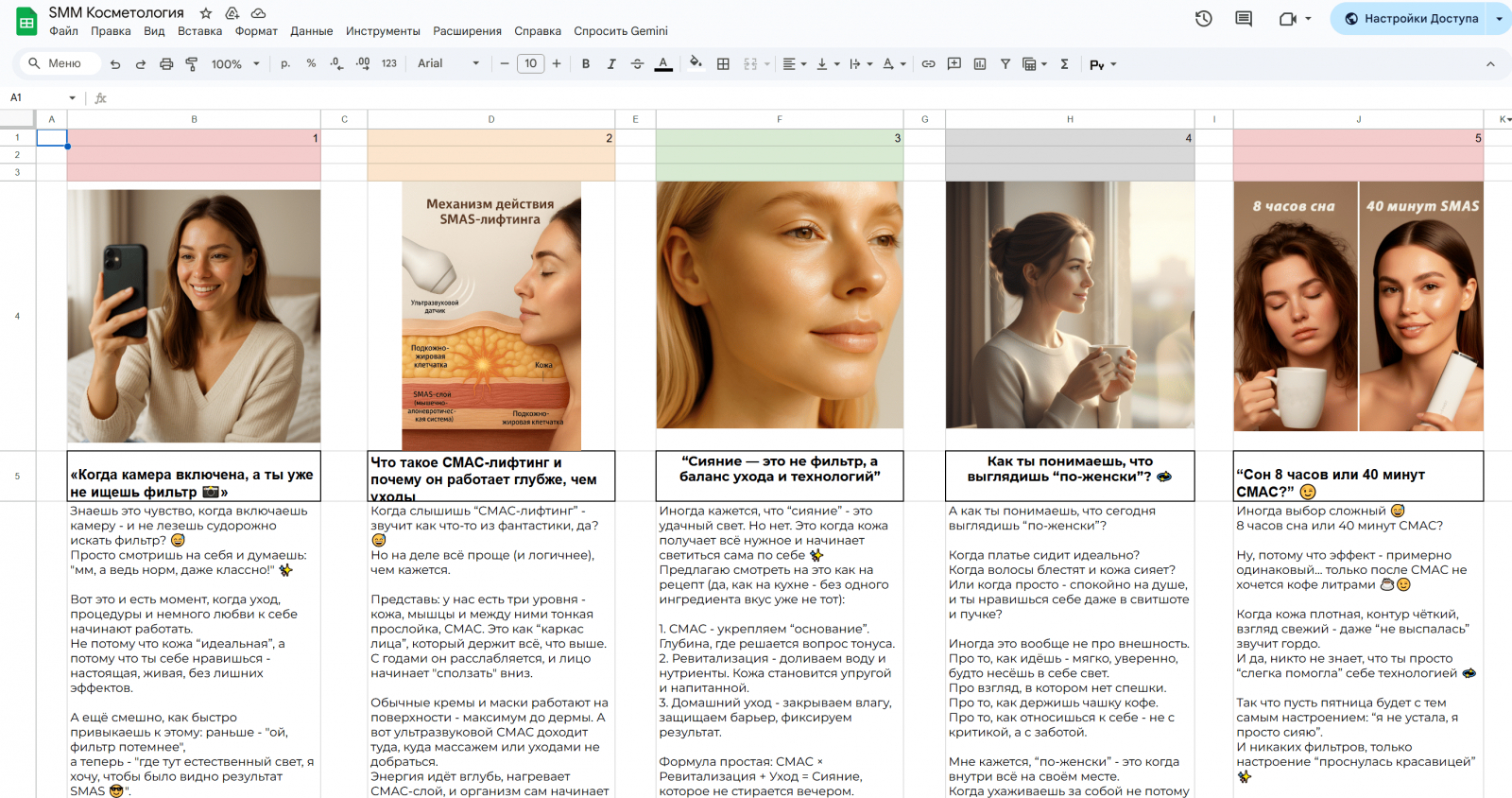Click the create filter funnel icon

point(1005,64)
